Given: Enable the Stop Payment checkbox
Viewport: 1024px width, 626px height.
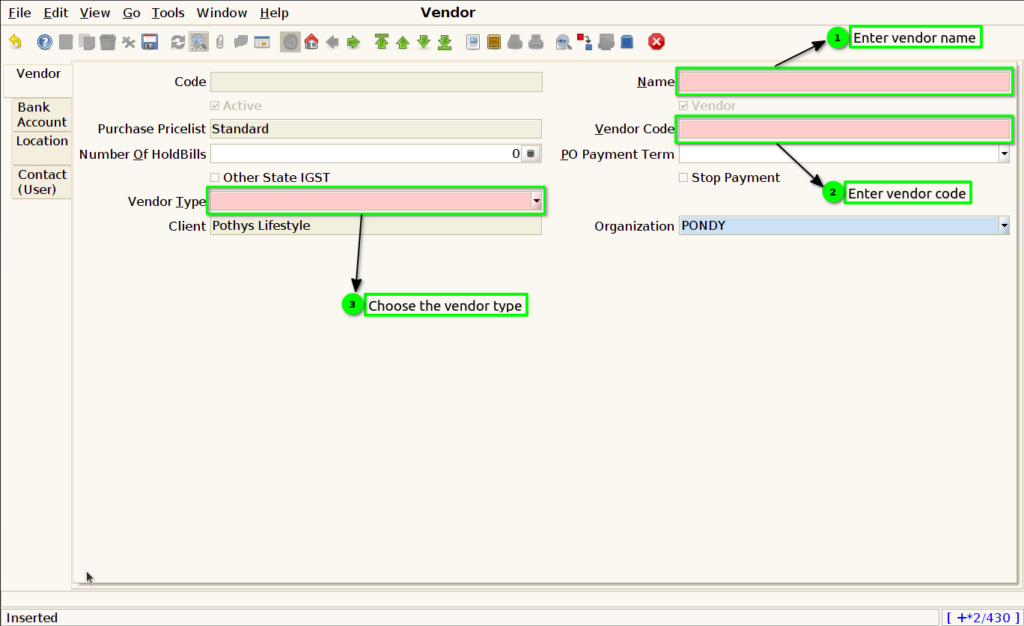Looking at the screenshot, I should (683, 178).
